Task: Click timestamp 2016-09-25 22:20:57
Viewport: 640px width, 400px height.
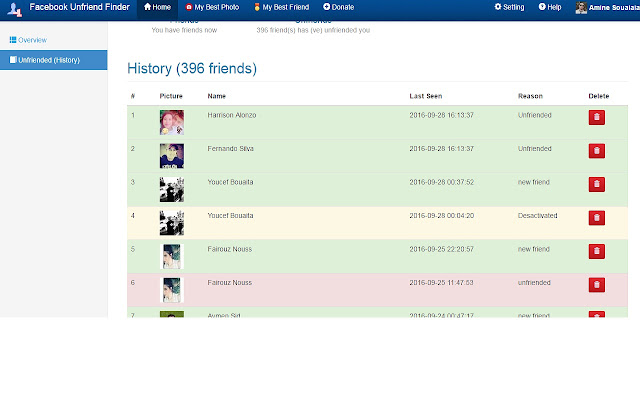Action: [x=442, y=249]
